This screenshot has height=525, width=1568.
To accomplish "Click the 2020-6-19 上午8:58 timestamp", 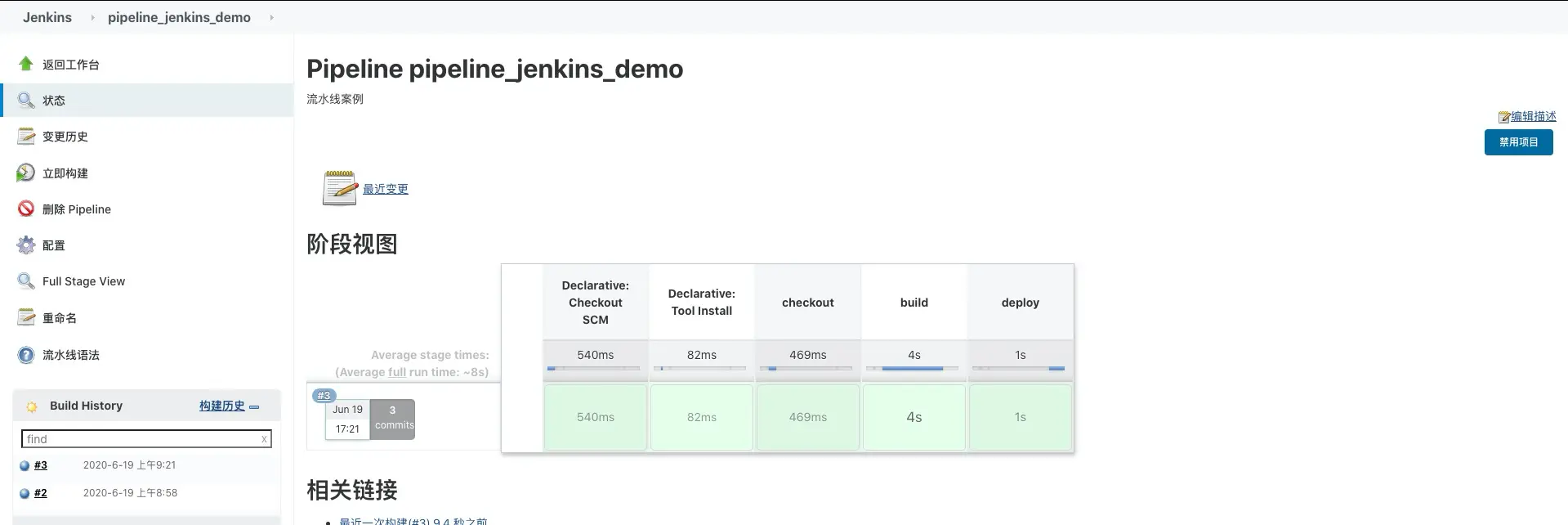I will 130,493.
